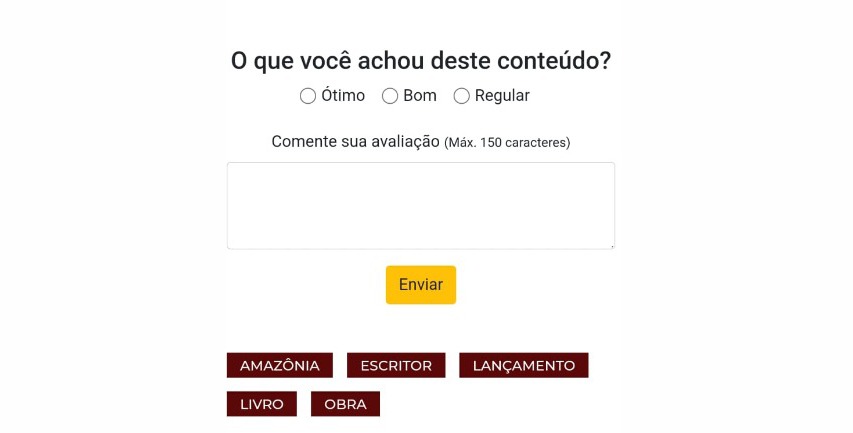The width and height of the screenshot is (853, 433).
Task: Visit the OBRA tag link
Action: (x=345, y=404)
